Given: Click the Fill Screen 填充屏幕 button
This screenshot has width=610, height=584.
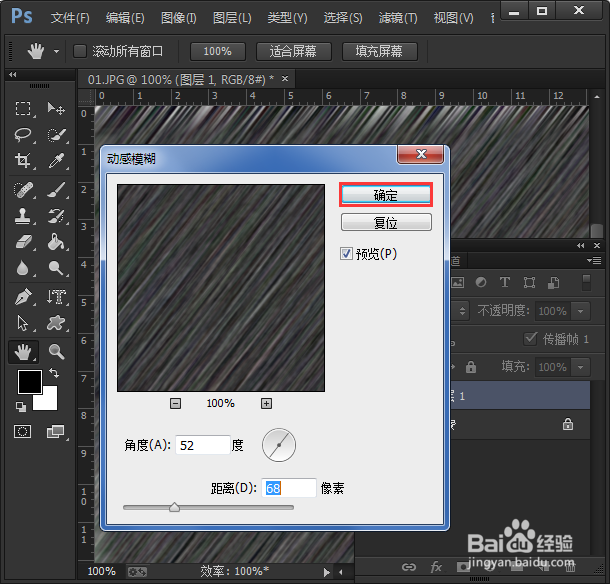Looking at the screenshot, I should 379,51.
